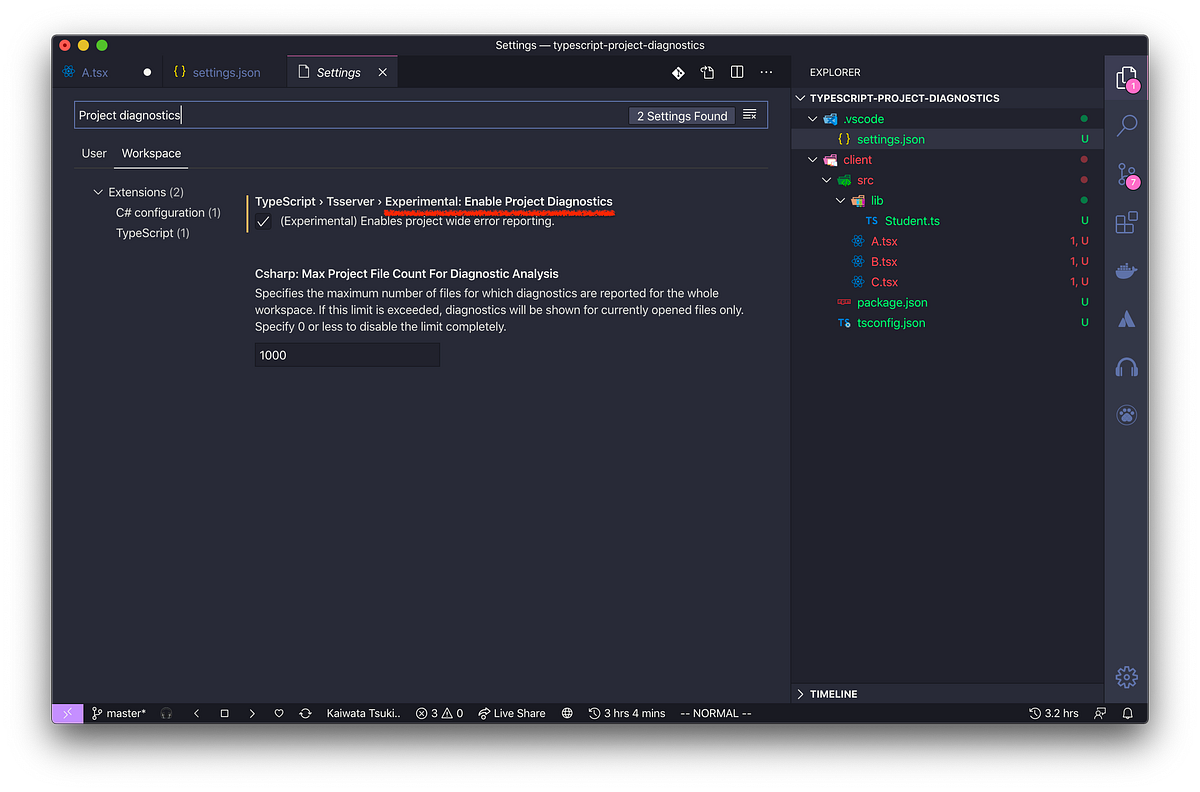
Task: Select the Docker extension icon
Action: pos(1127,269)
